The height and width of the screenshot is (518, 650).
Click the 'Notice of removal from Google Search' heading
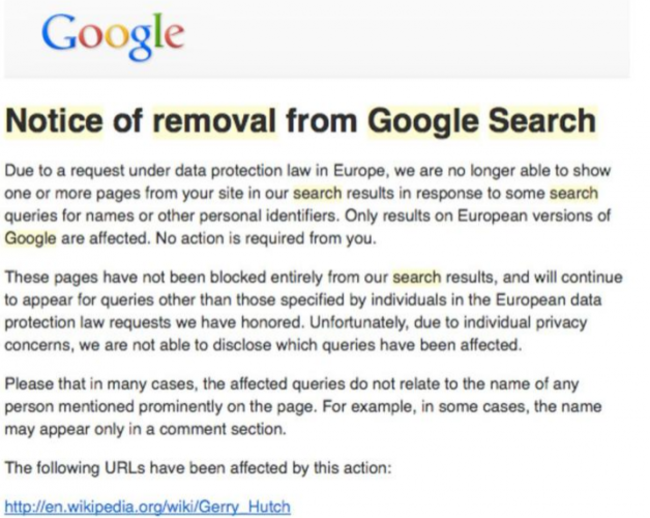301,121
